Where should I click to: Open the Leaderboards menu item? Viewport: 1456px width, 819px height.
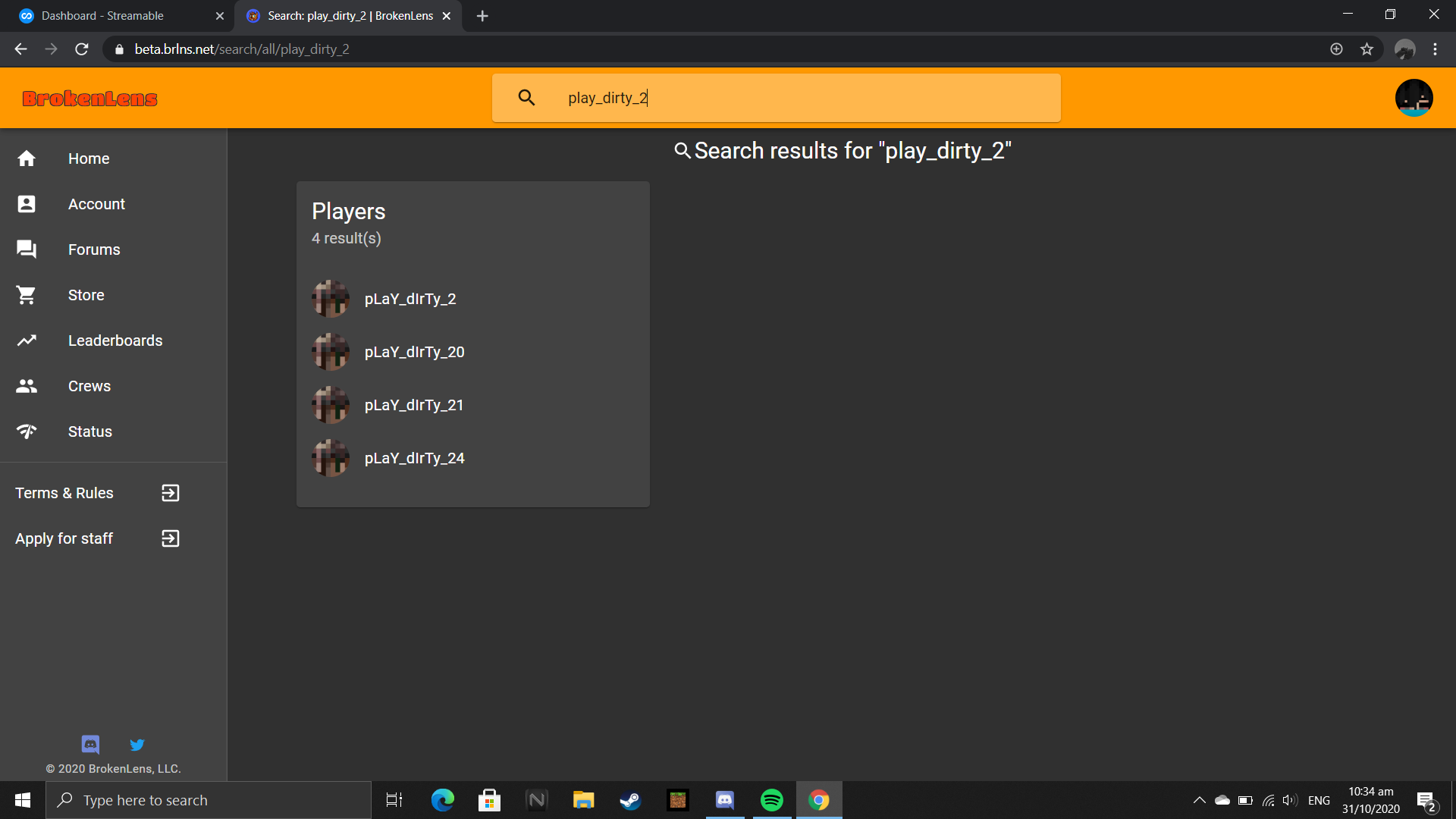[115, 340]
